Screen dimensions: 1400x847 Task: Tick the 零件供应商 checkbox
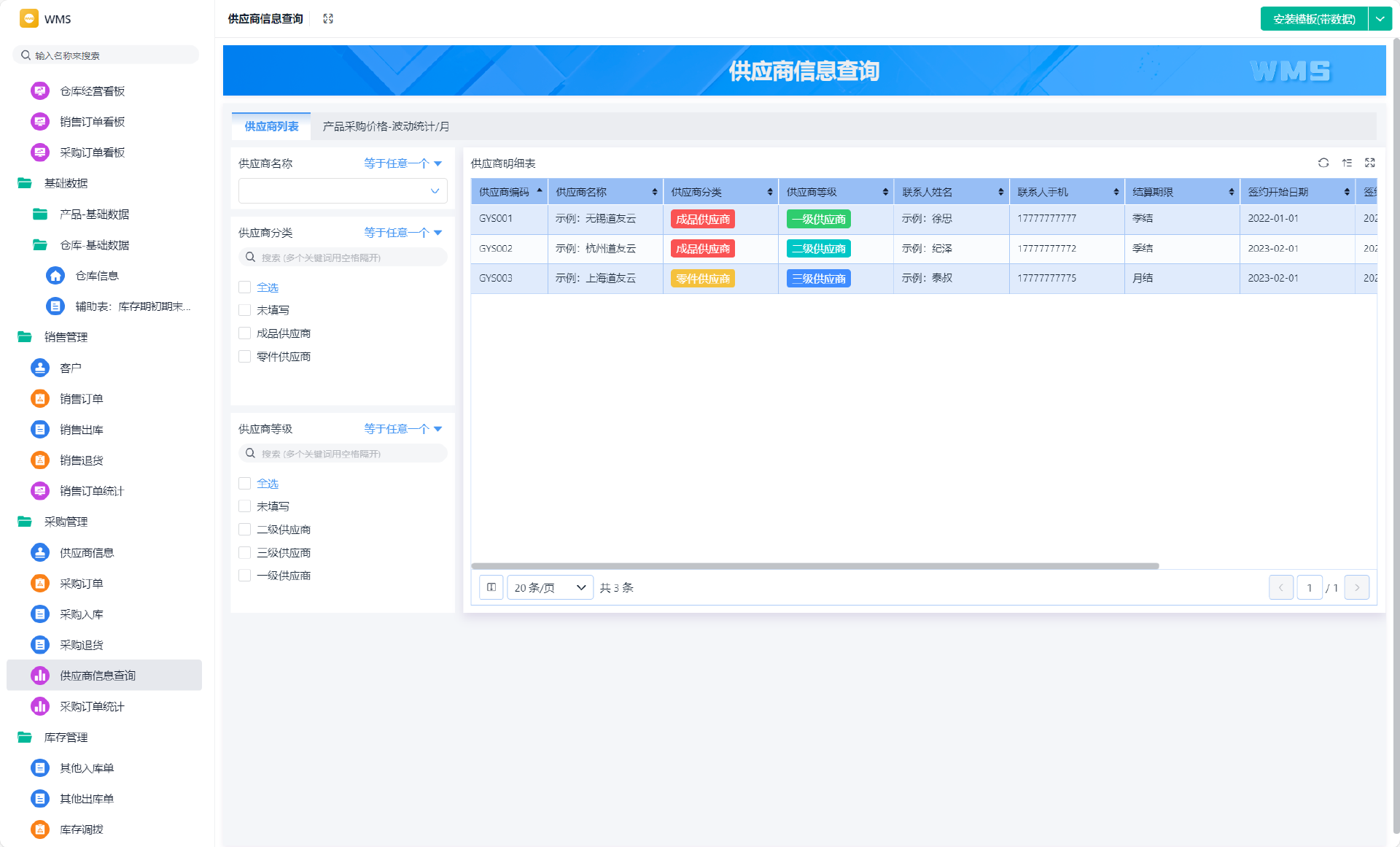245,357
